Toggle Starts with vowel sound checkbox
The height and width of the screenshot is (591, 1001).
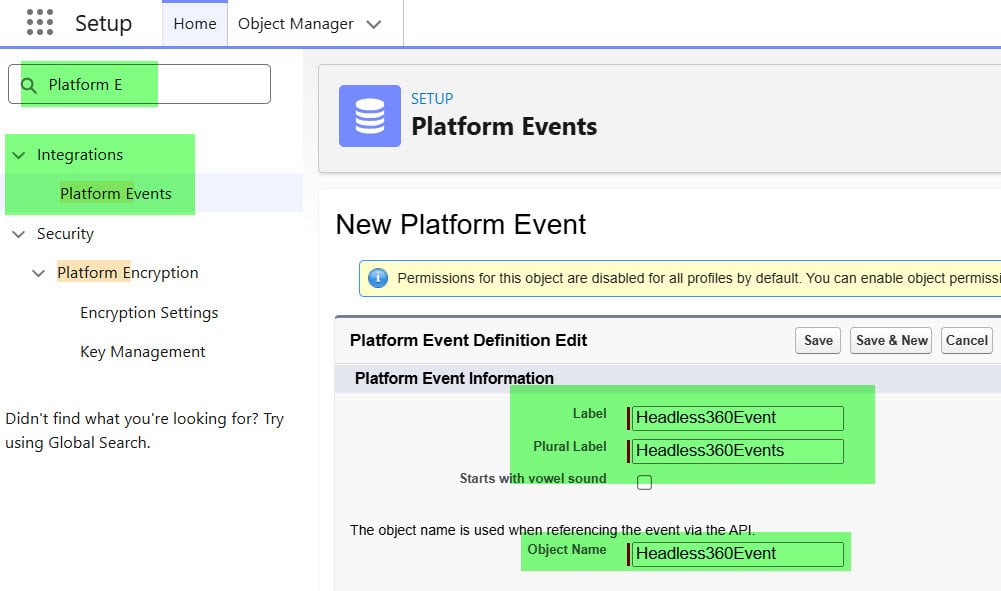point(644,482)
